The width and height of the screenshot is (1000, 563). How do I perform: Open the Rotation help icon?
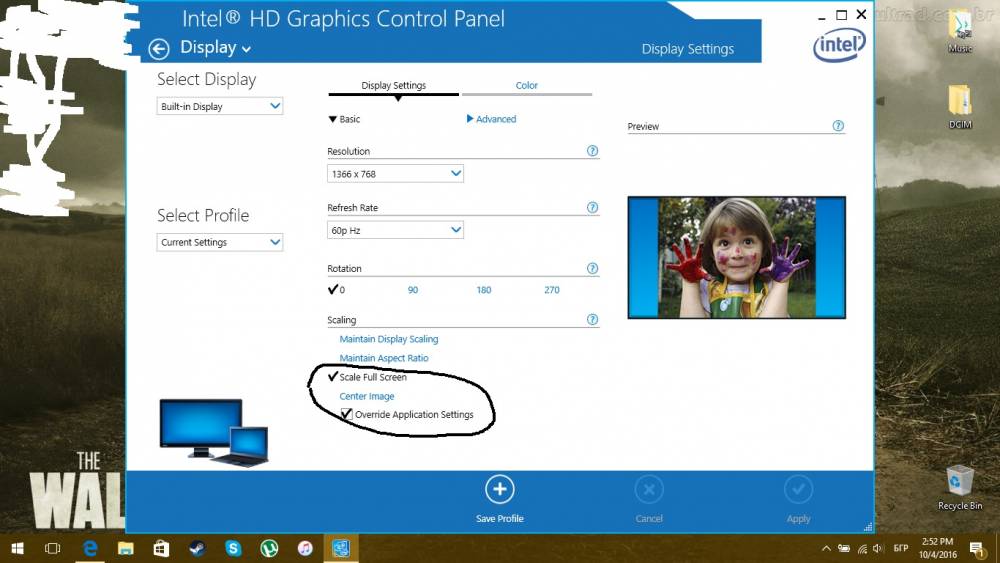point(592,268)
